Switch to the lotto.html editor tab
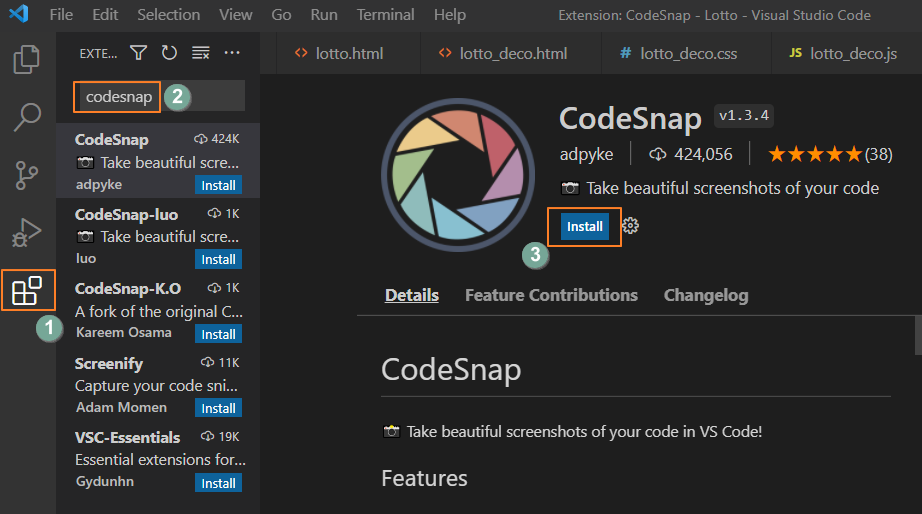 coord(349,54)
